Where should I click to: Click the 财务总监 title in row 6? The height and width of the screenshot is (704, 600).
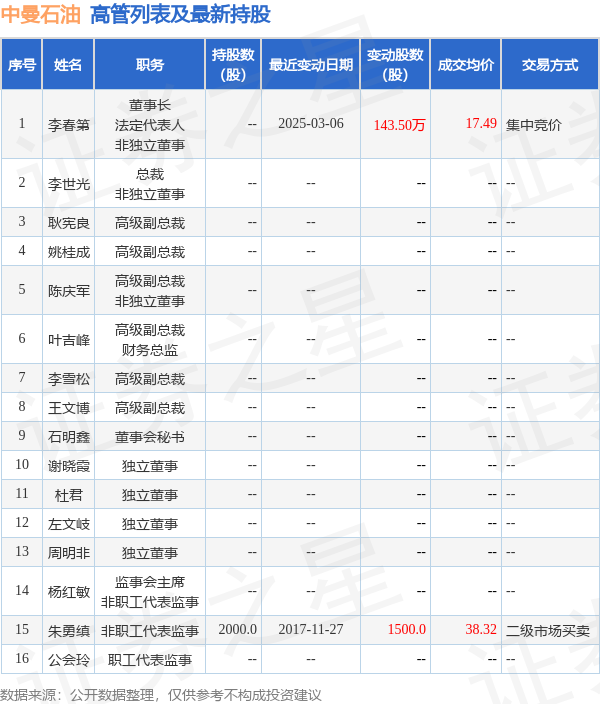coord(150,350)
